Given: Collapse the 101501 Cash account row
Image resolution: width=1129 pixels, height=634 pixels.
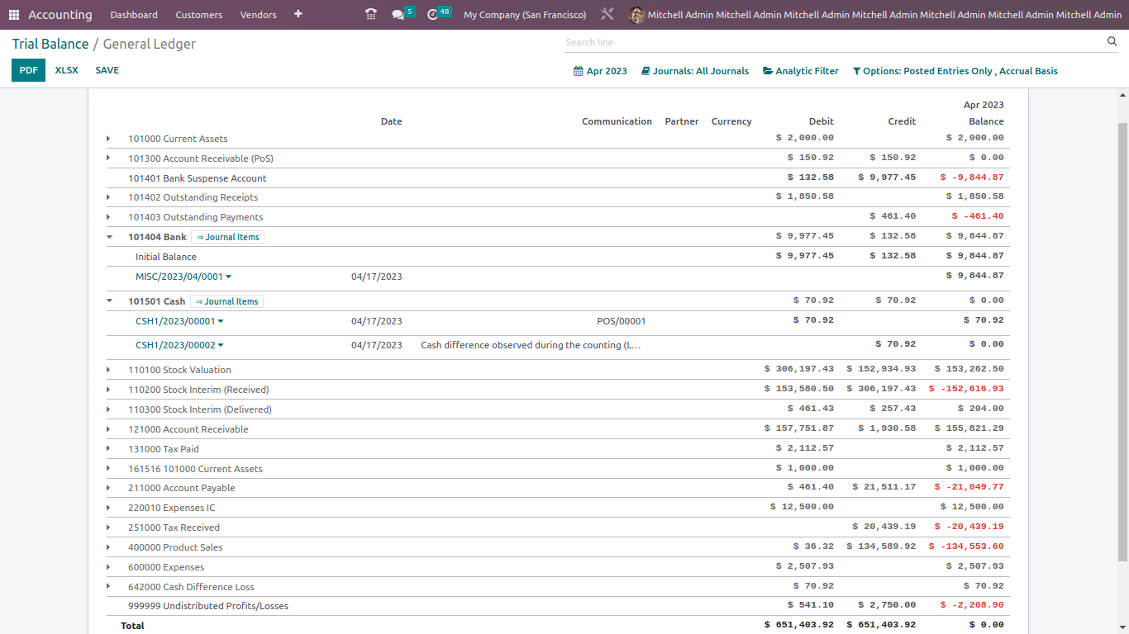Looking at the screenshot, I should click(x=109, y=301).
